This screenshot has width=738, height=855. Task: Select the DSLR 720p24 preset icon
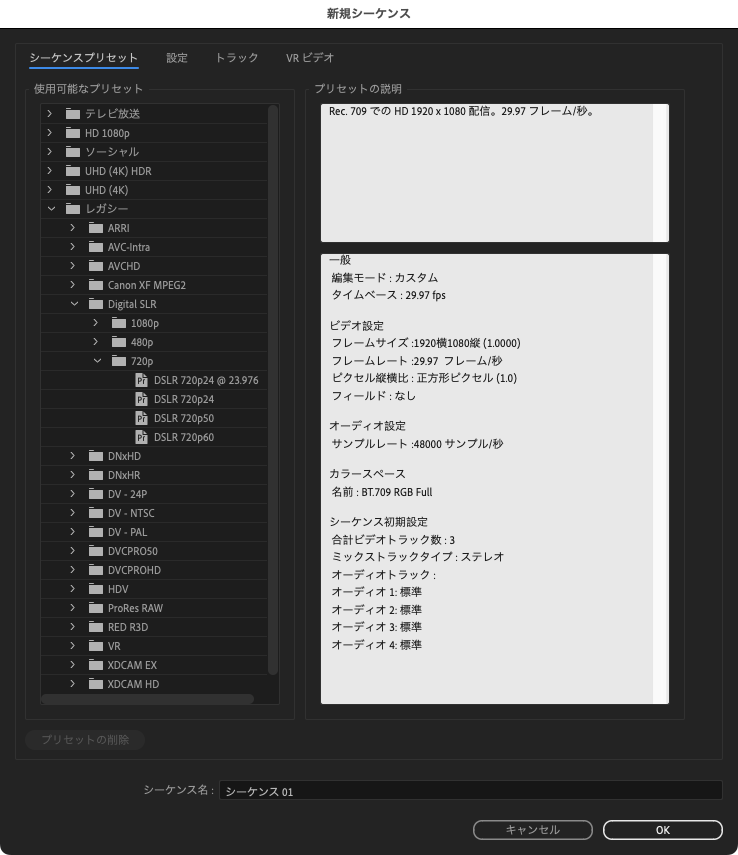141,399
